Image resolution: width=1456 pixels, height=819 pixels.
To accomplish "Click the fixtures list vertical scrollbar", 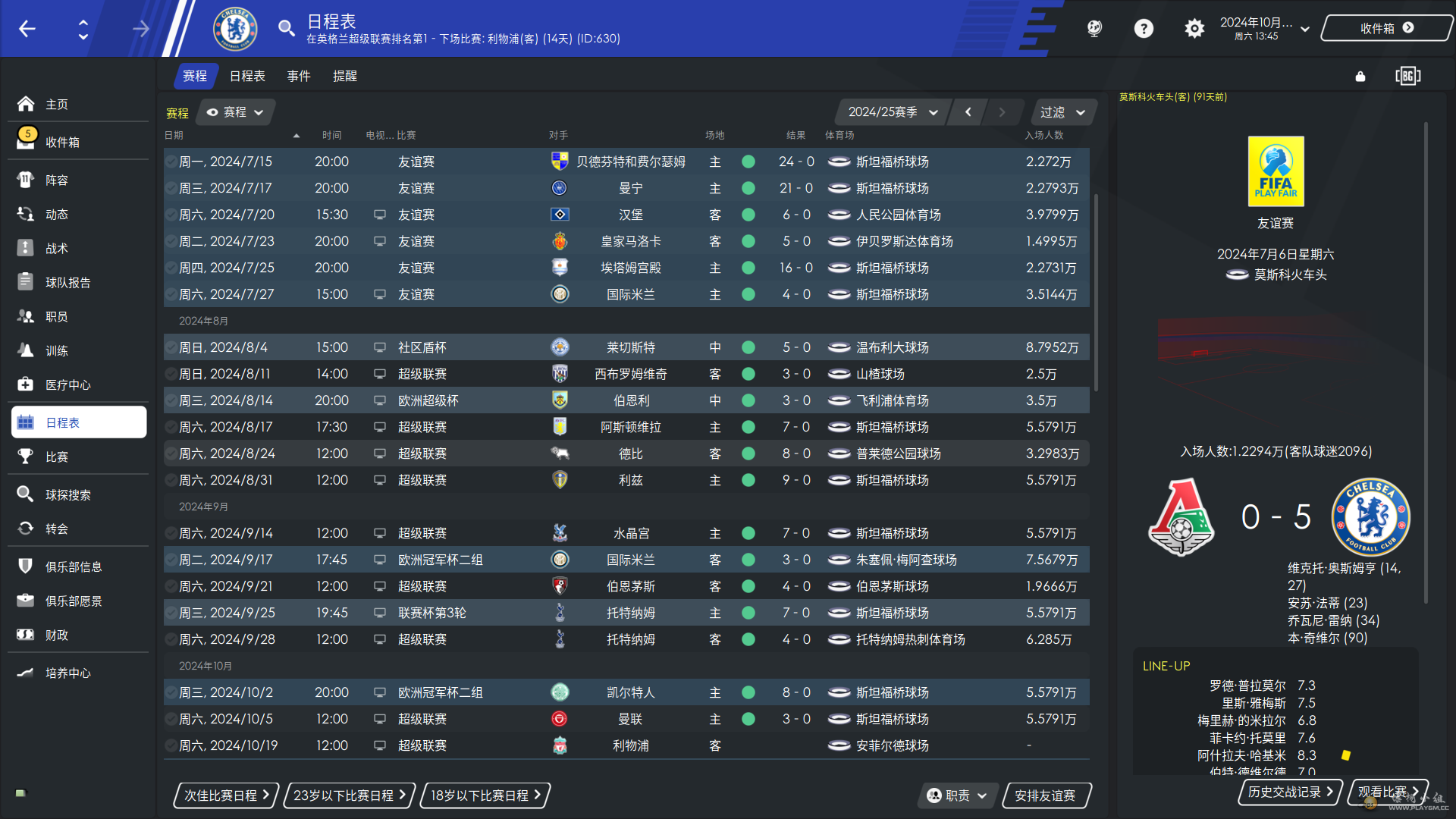I will pos(1096,293).
